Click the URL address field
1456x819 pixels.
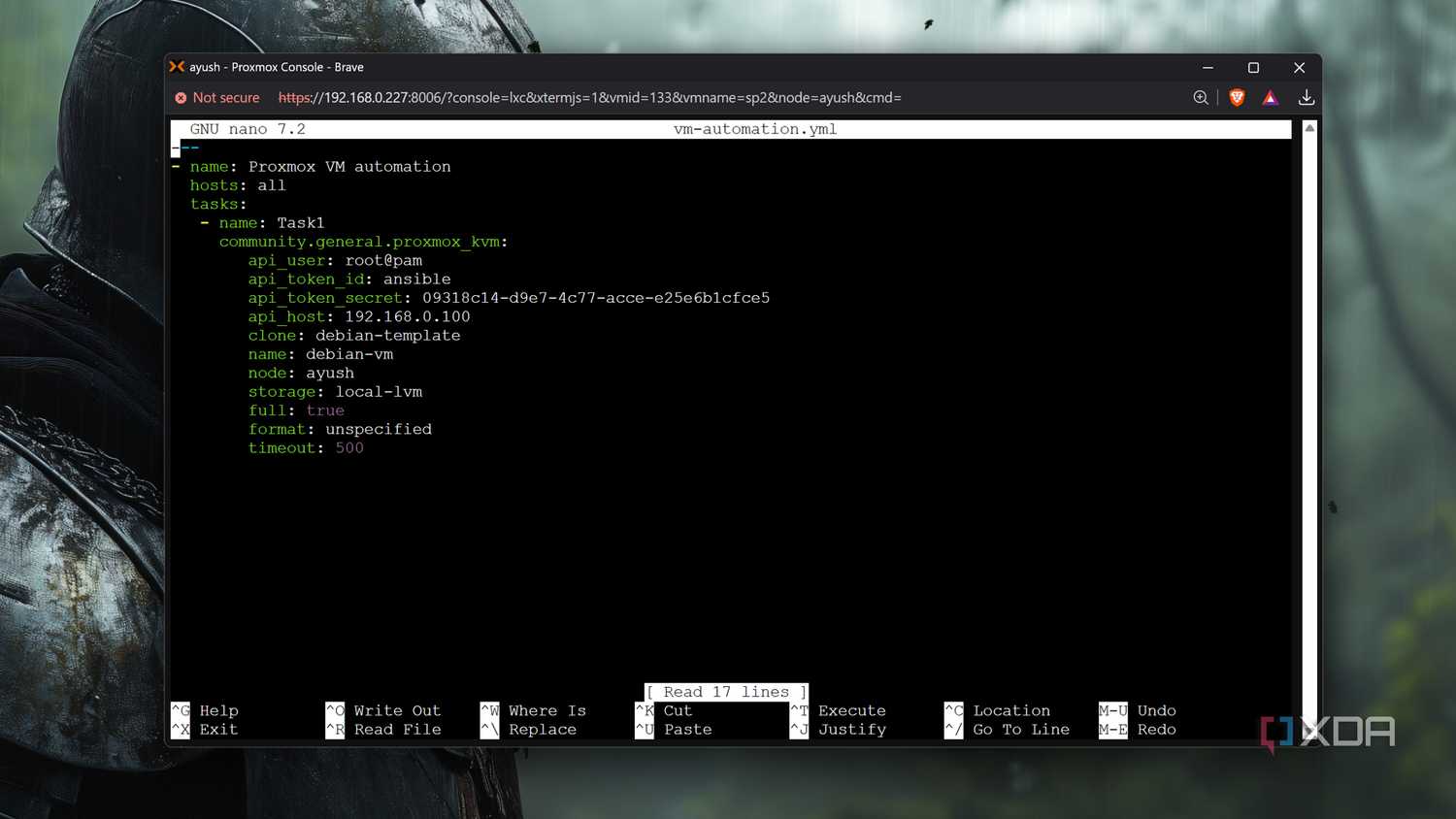point(590,98)
